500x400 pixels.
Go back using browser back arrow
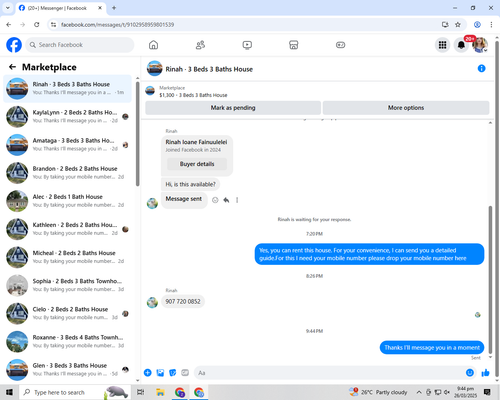9,25
